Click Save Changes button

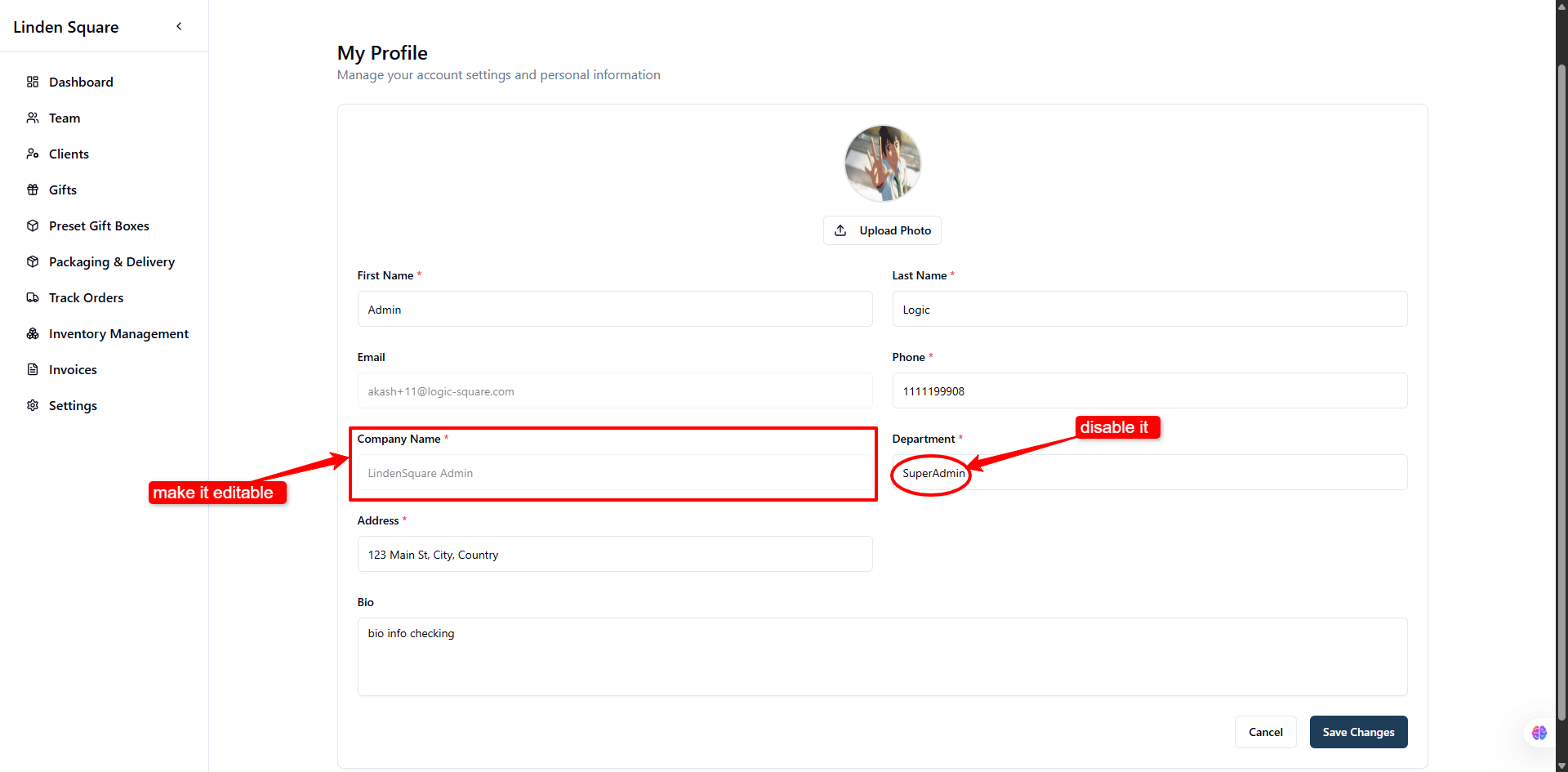tap(1359, 732)
